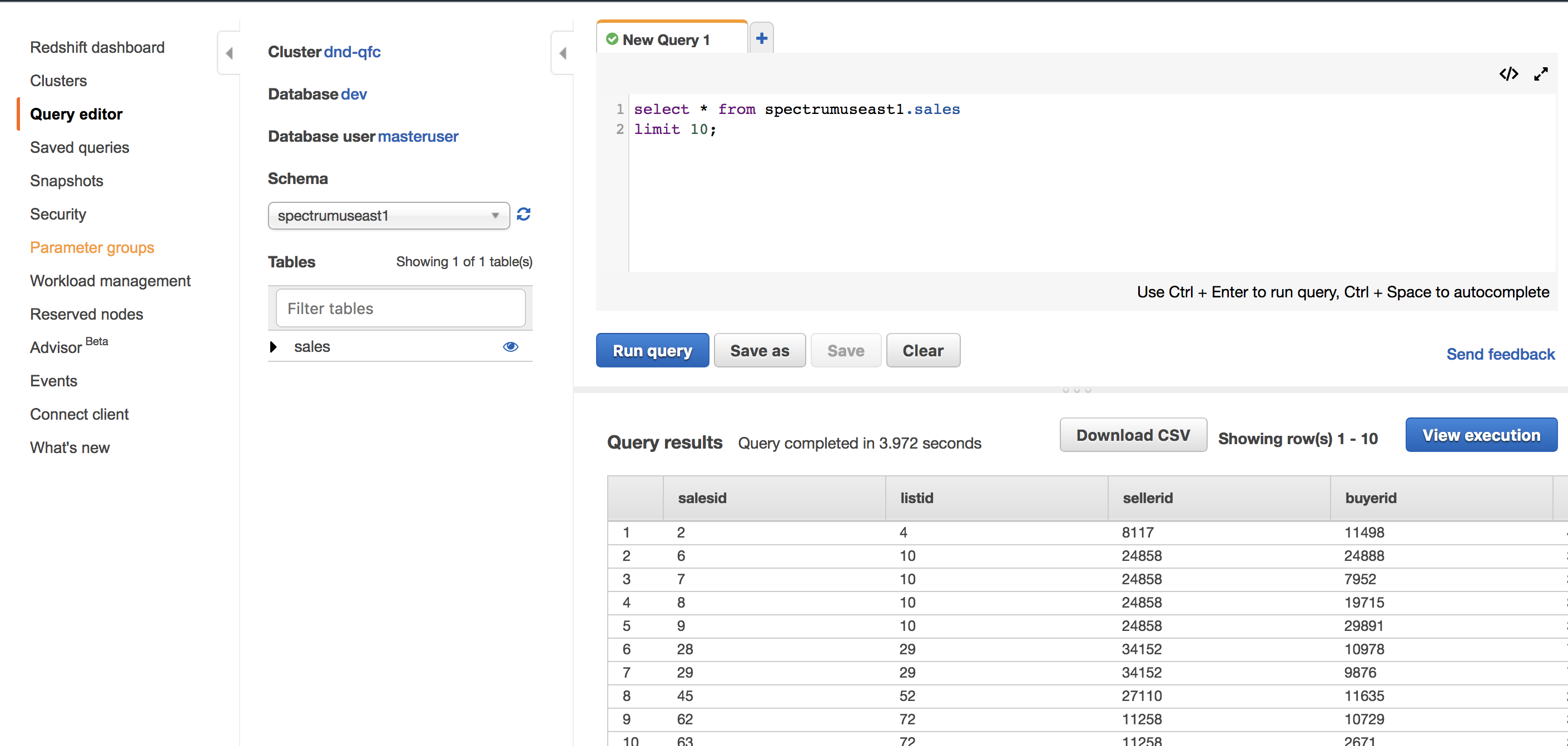Expand the query editor to fullscreen
1568x746 pixels.
[x=1542, y=73]
